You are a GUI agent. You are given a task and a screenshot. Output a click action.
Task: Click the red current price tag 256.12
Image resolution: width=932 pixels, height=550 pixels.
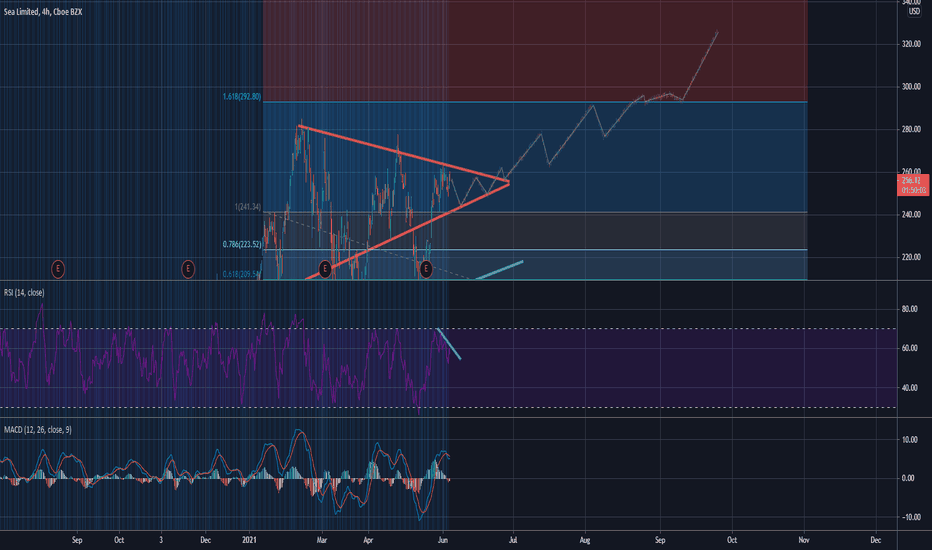pos(912,185)
